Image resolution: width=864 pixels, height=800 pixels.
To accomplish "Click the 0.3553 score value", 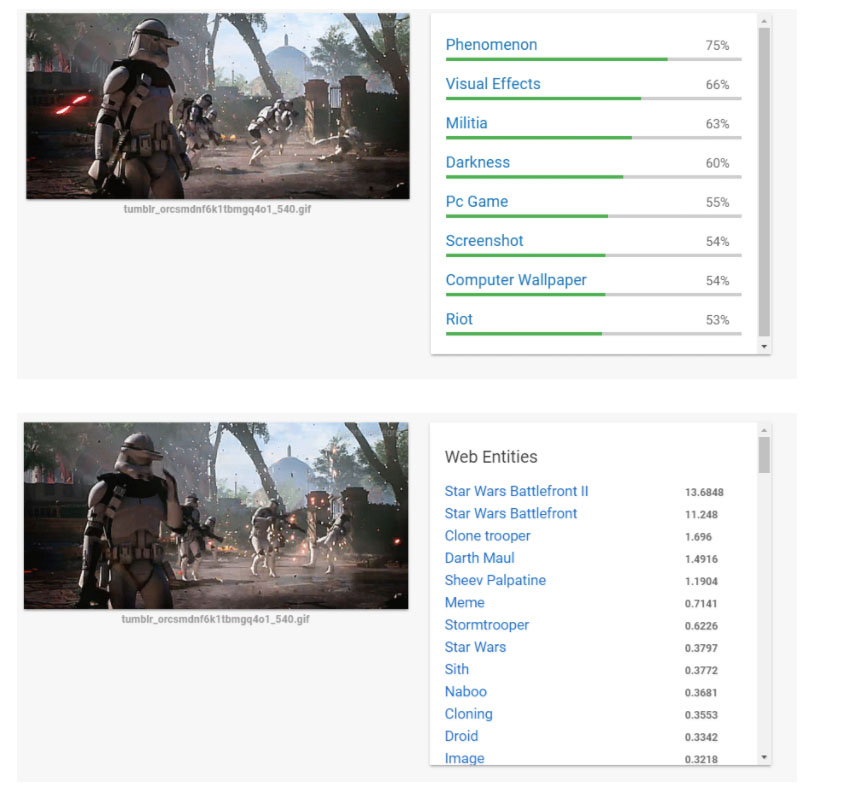I will pyautogui.click(x=701, y=715).
